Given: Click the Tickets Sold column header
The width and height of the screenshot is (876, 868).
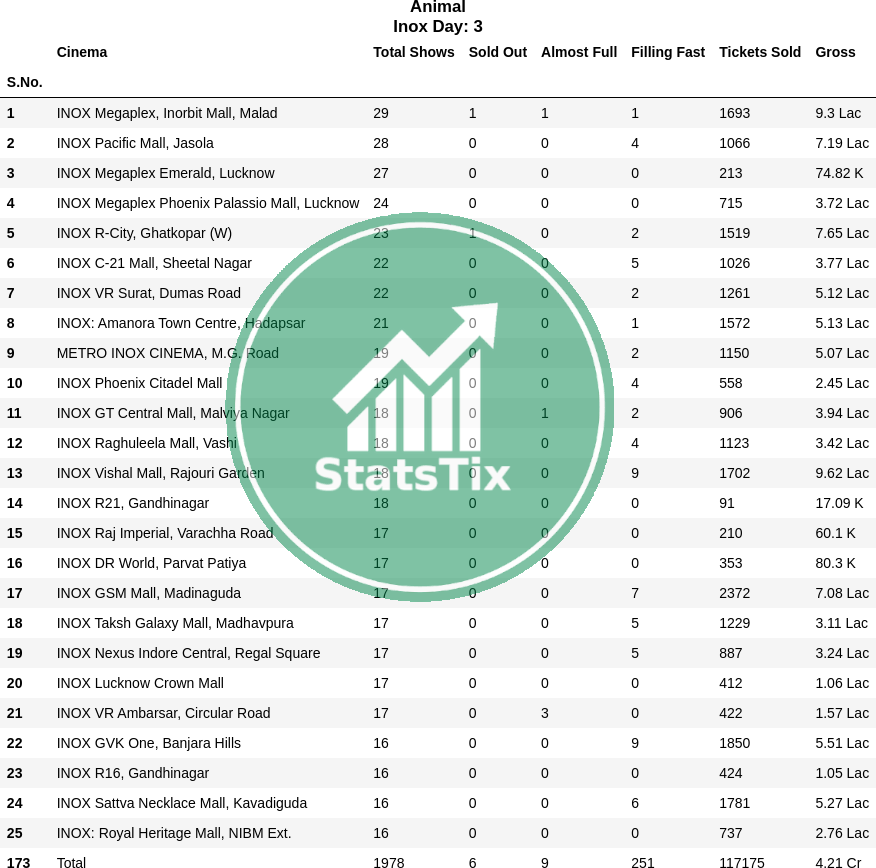Looking at the screenshot, I should (760, 52).
